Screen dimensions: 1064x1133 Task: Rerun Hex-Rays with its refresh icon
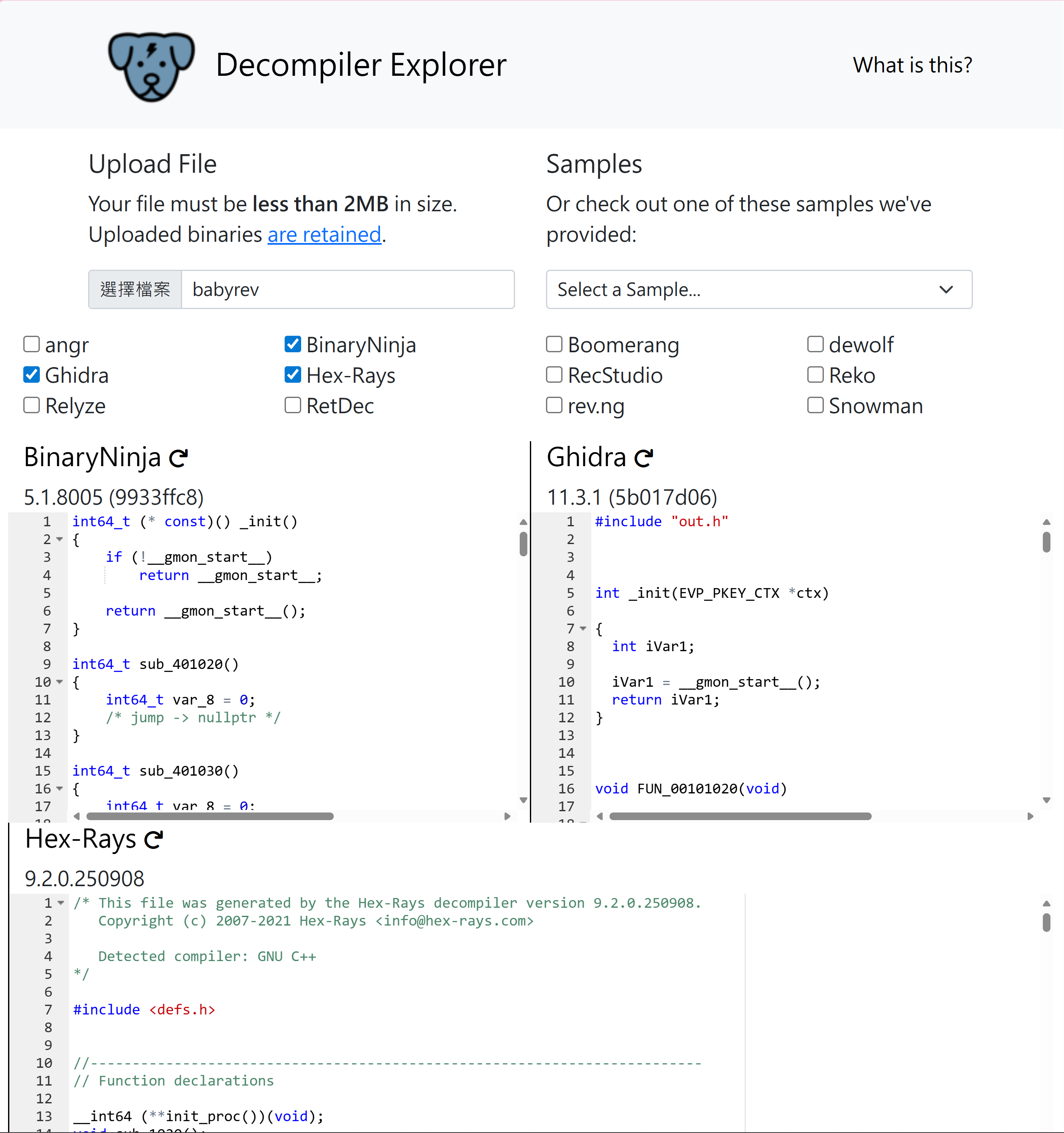click(153, 840)
